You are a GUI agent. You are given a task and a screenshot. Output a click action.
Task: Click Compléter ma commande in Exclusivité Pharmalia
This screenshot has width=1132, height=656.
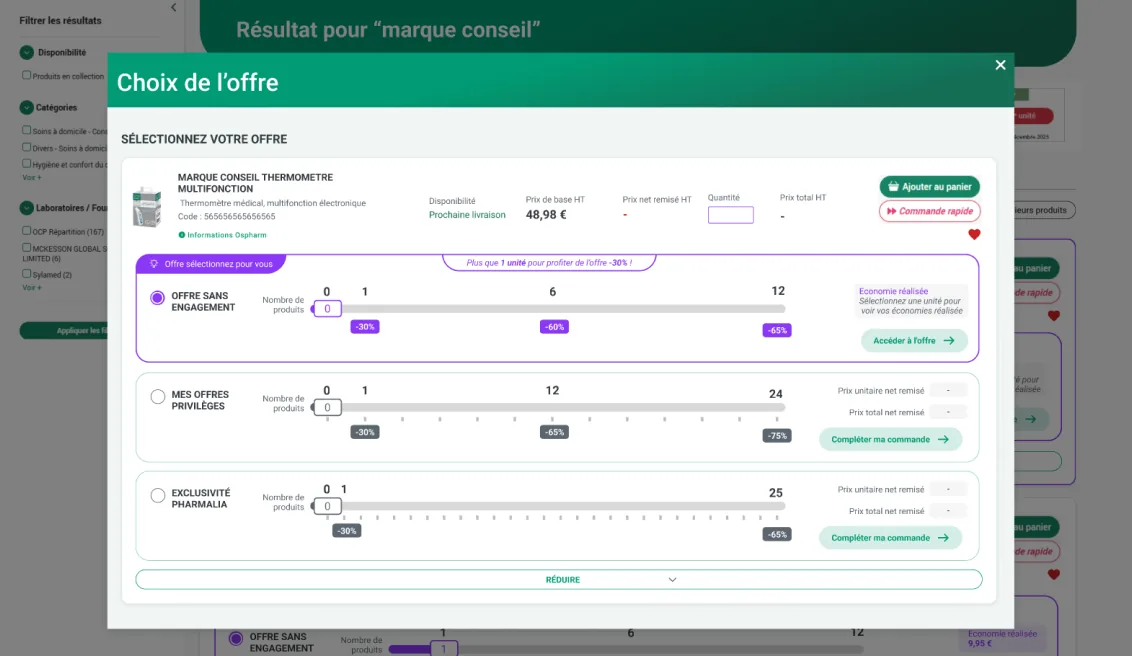click(x=890, y=538)
